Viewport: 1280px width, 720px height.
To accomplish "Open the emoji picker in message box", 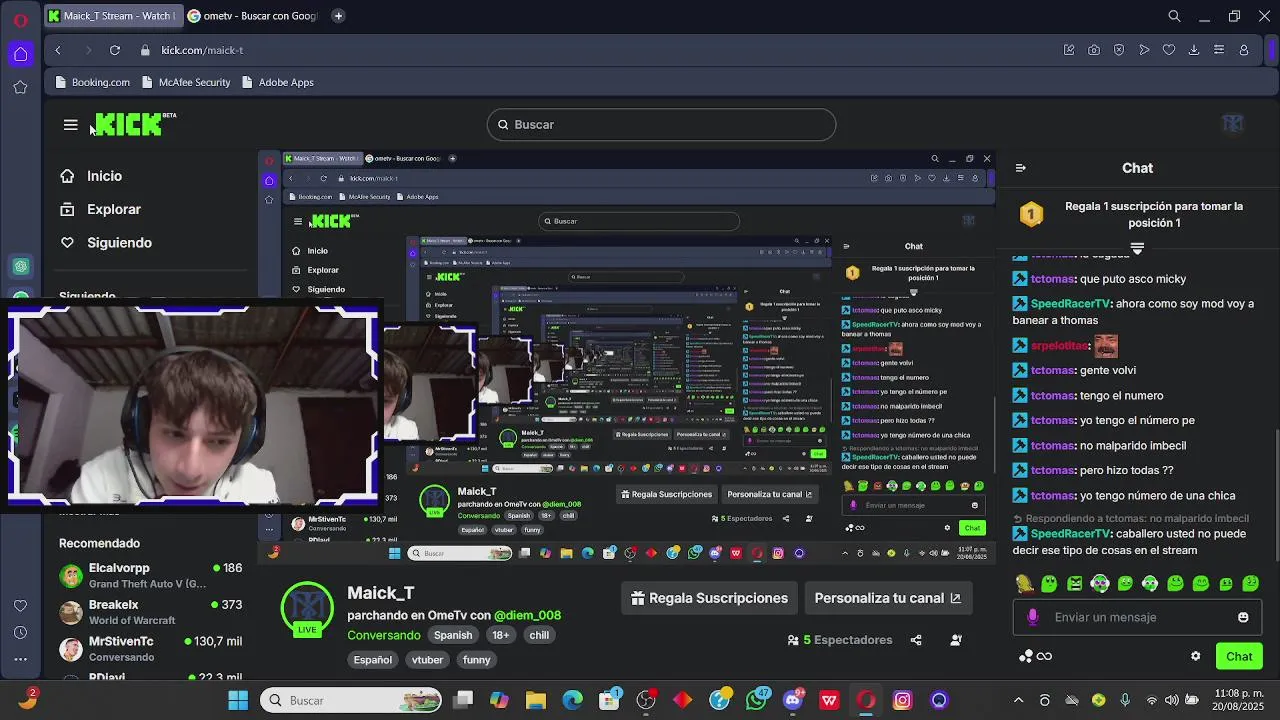I will pos(1243,617).
